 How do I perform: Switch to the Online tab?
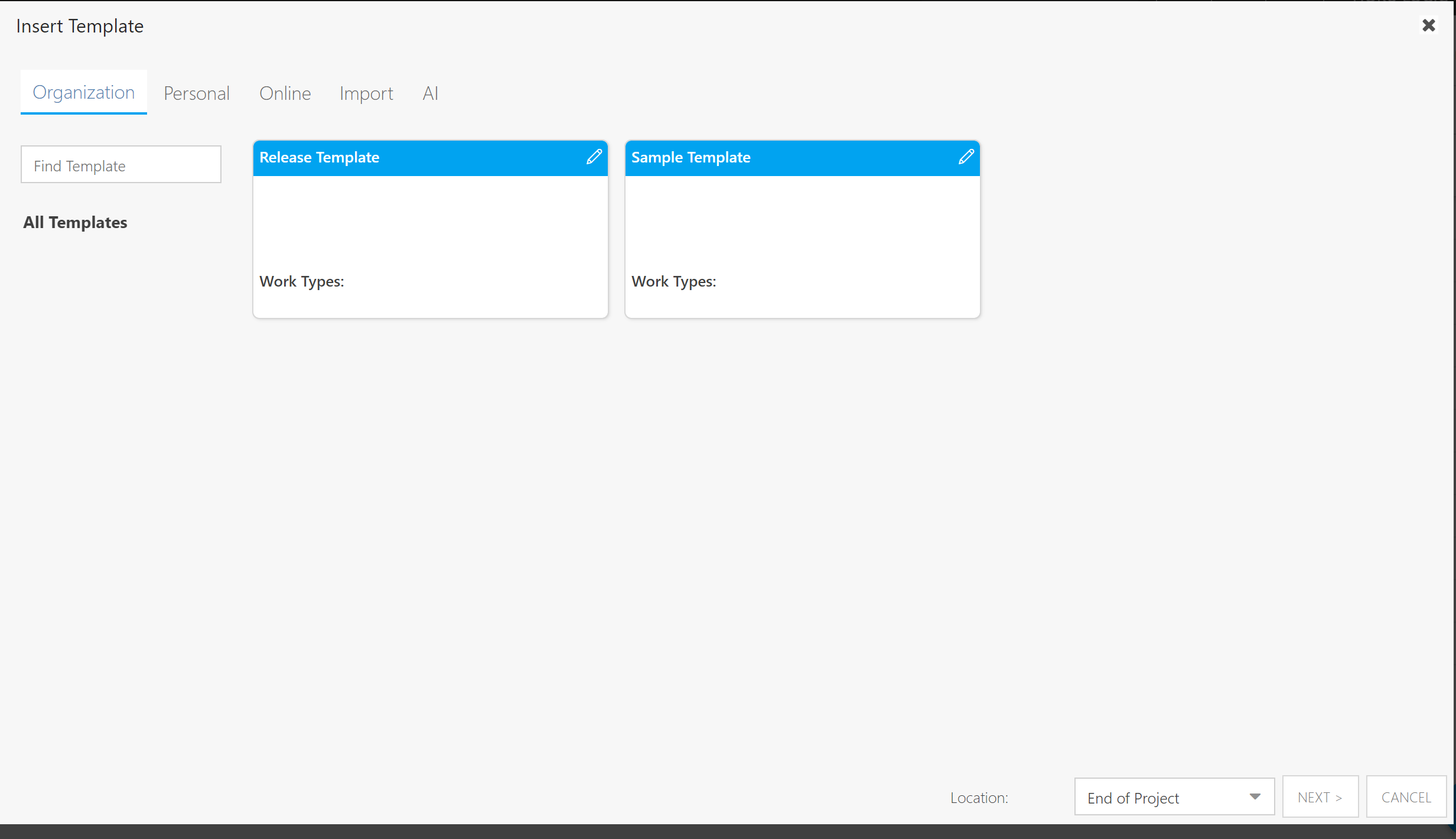point(284,93)
